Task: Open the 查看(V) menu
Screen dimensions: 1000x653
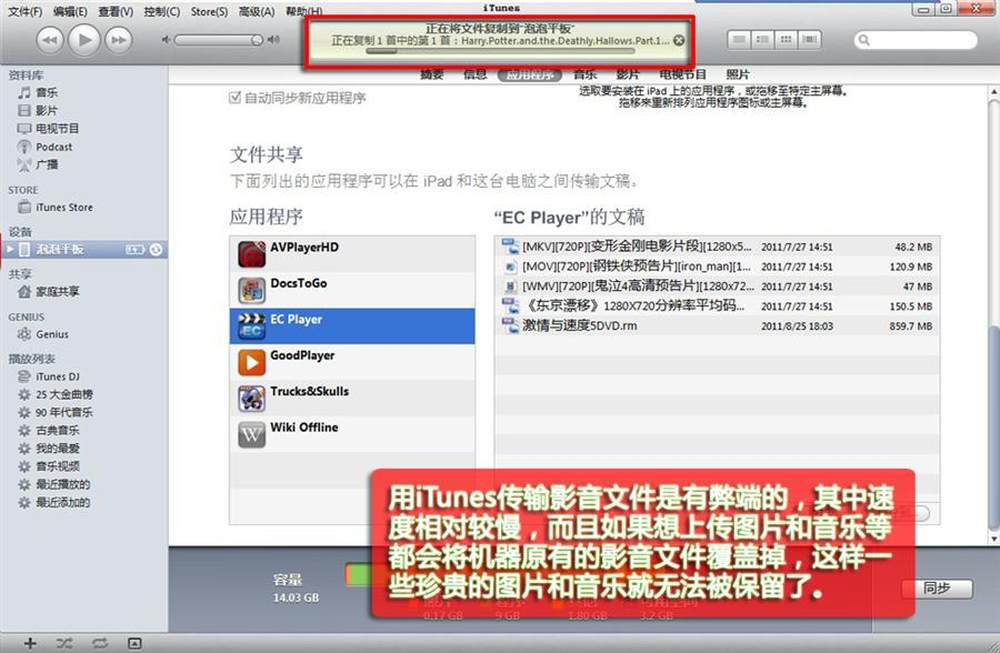Action: (x=115, y=11)
